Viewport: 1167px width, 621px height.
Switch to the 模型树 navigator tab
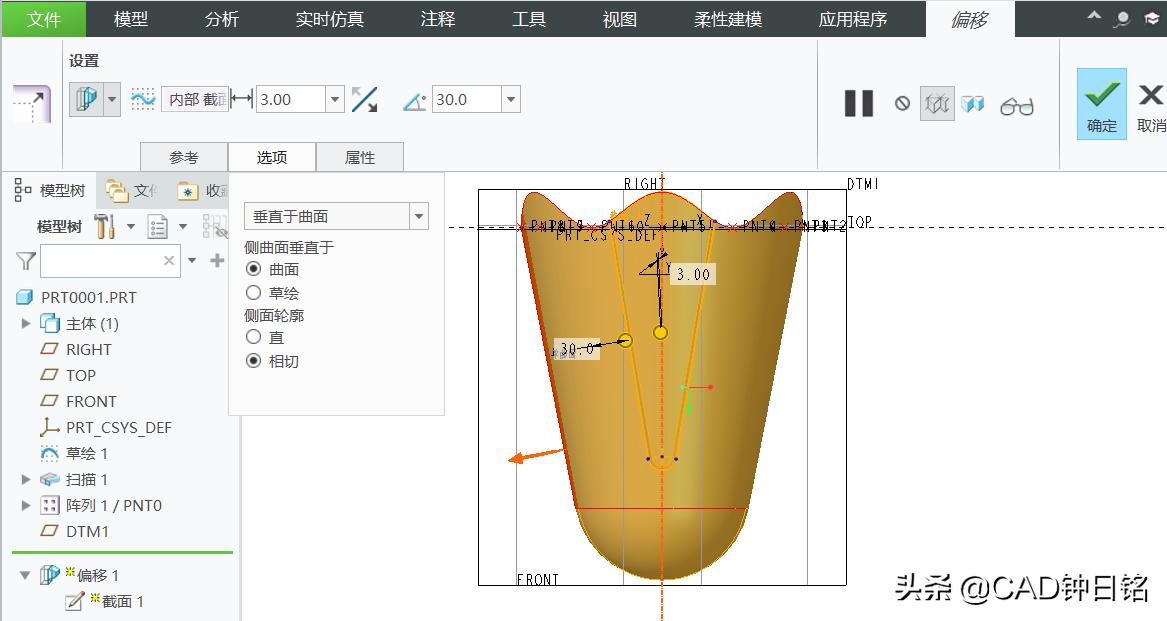click(x=50, y=191)
